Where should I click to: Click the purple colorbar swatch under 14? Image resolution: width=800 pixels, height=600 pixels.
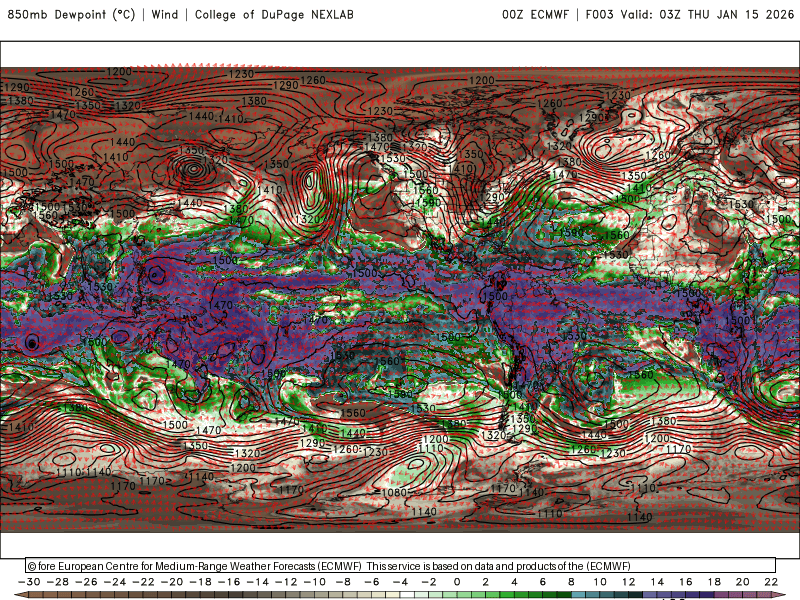664,595
